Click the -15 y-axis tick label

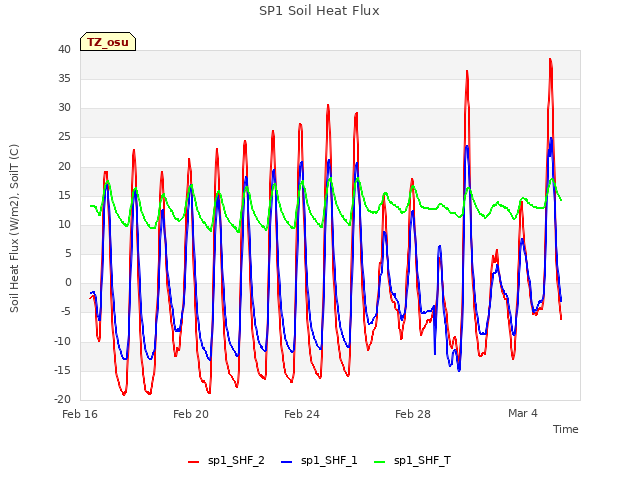pyautogui.click(x=62, y=370)
